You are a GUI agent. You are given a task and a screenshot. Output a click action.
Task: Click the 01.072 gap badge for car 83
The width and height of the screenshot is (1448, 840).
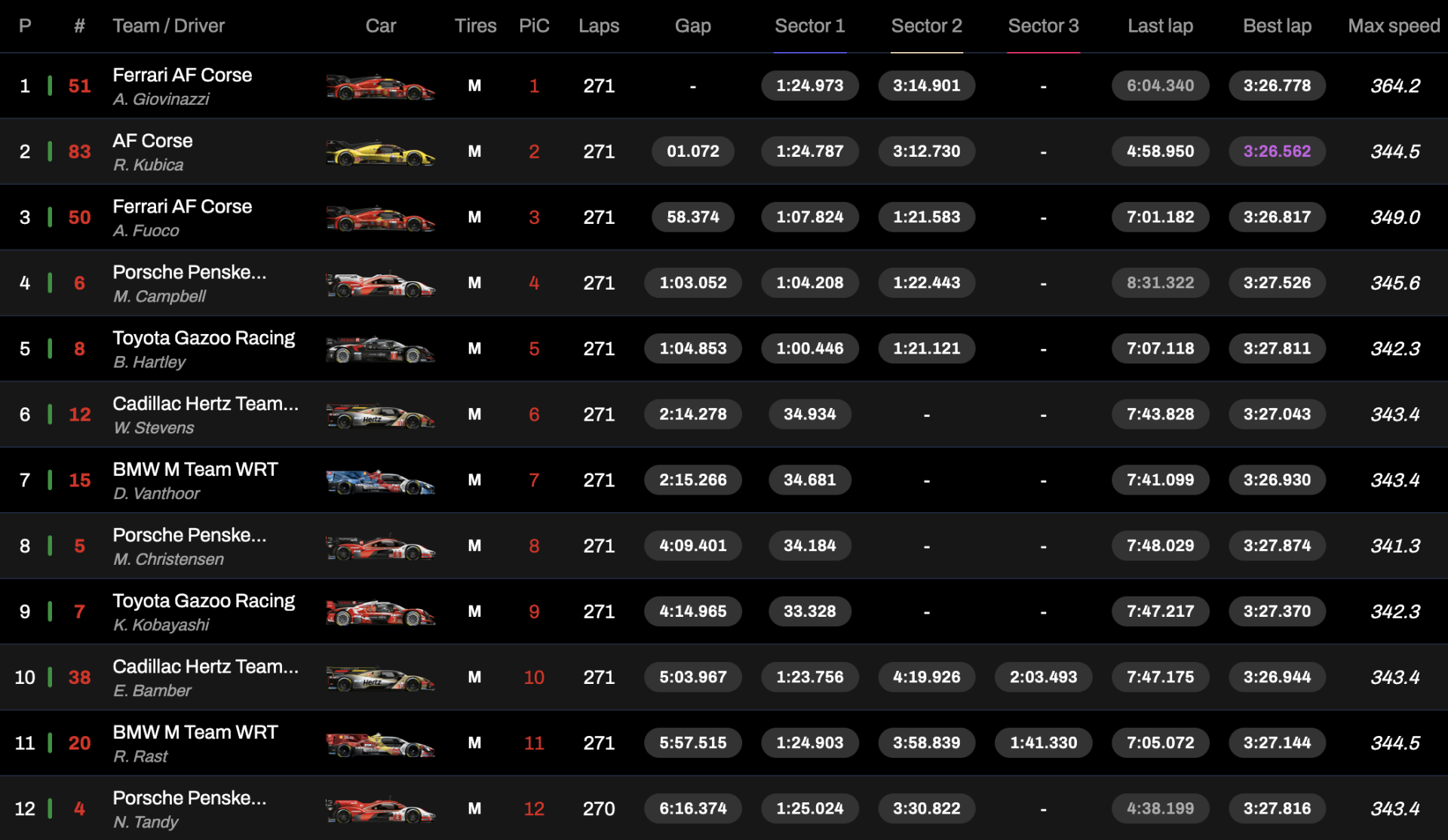[x=693, y=151]
